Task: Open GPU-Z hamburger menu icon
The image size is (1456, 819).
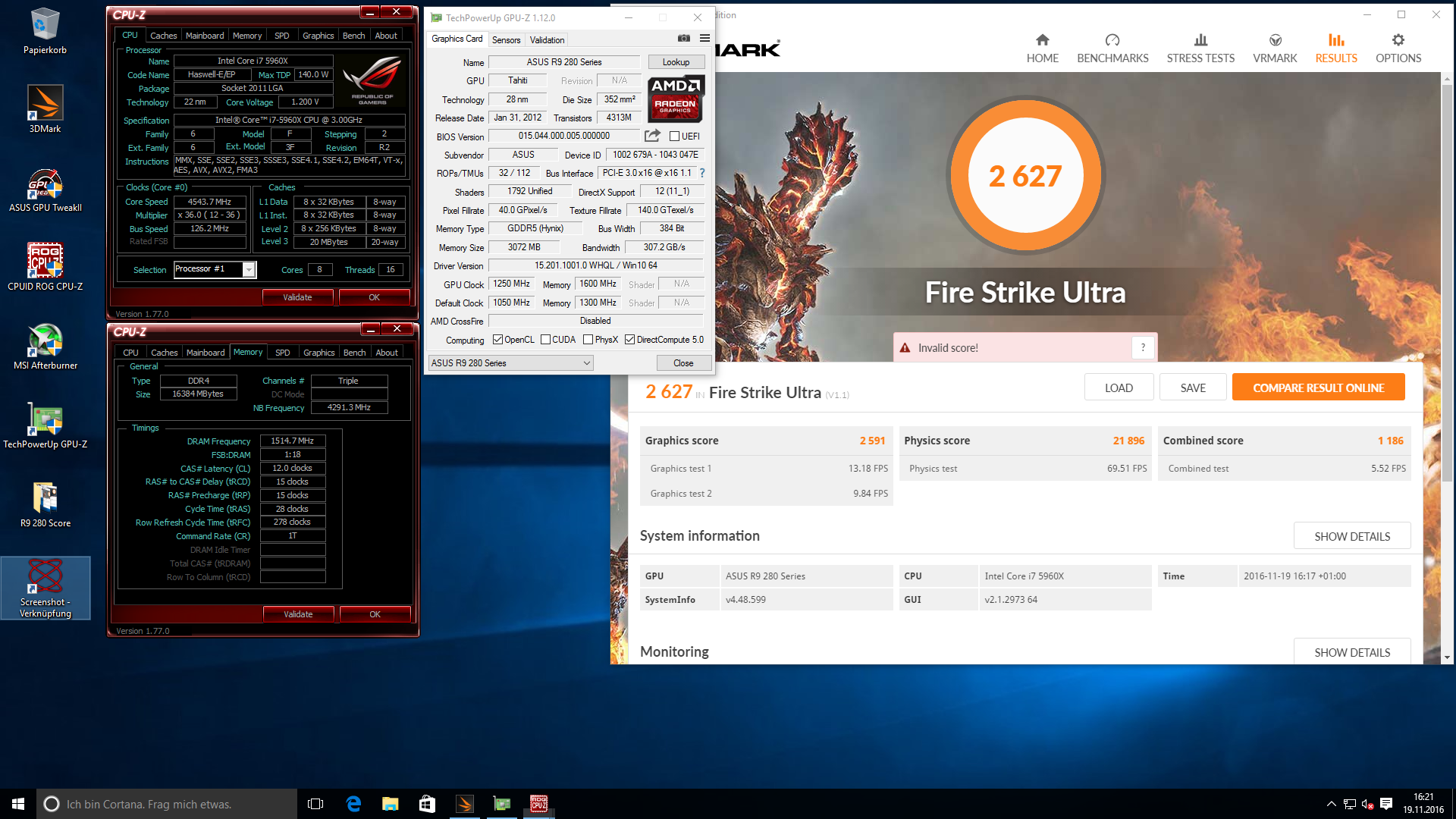Action: pyautogui.click(x=704, y=38)
